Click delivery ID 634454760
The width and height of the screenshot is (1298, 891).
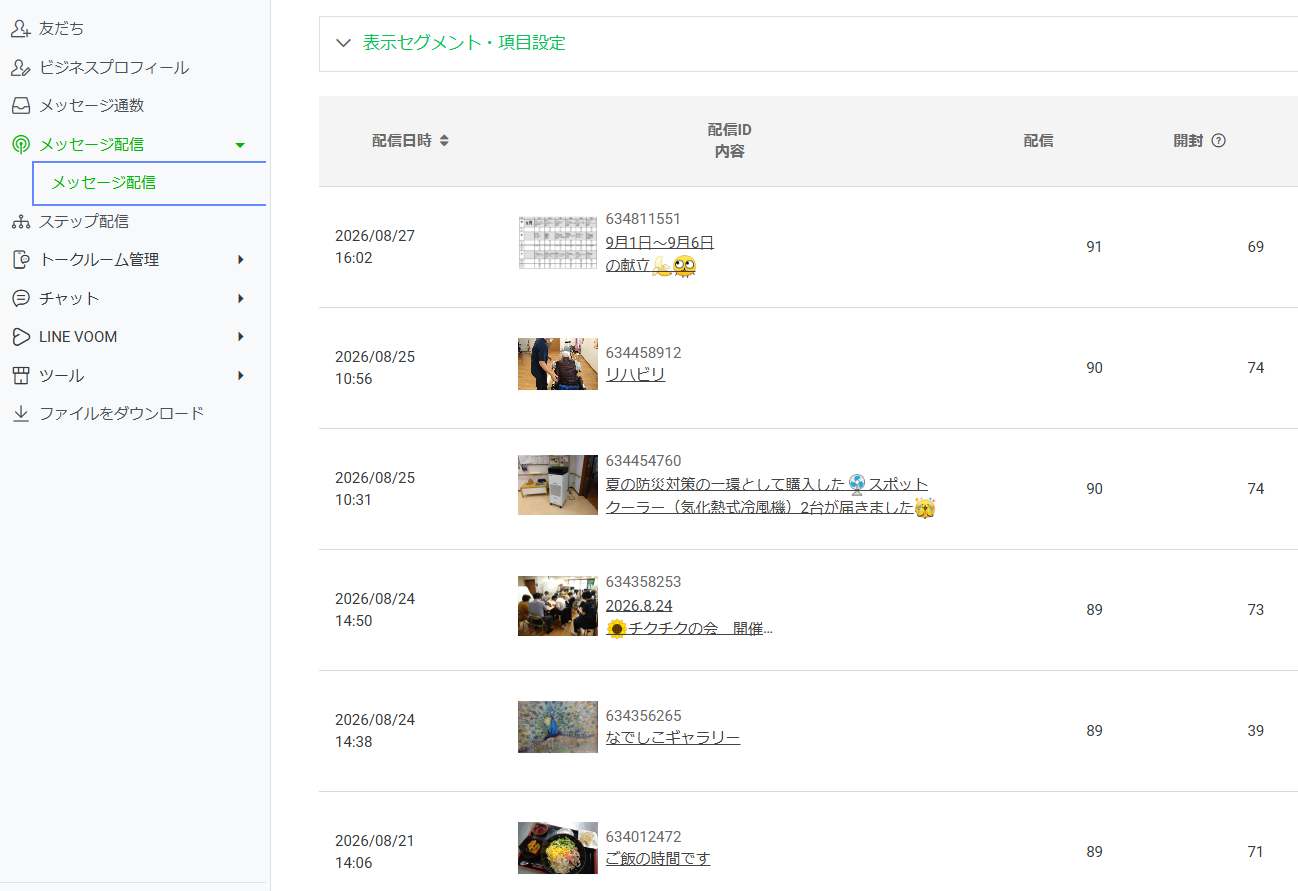(643, 461)
